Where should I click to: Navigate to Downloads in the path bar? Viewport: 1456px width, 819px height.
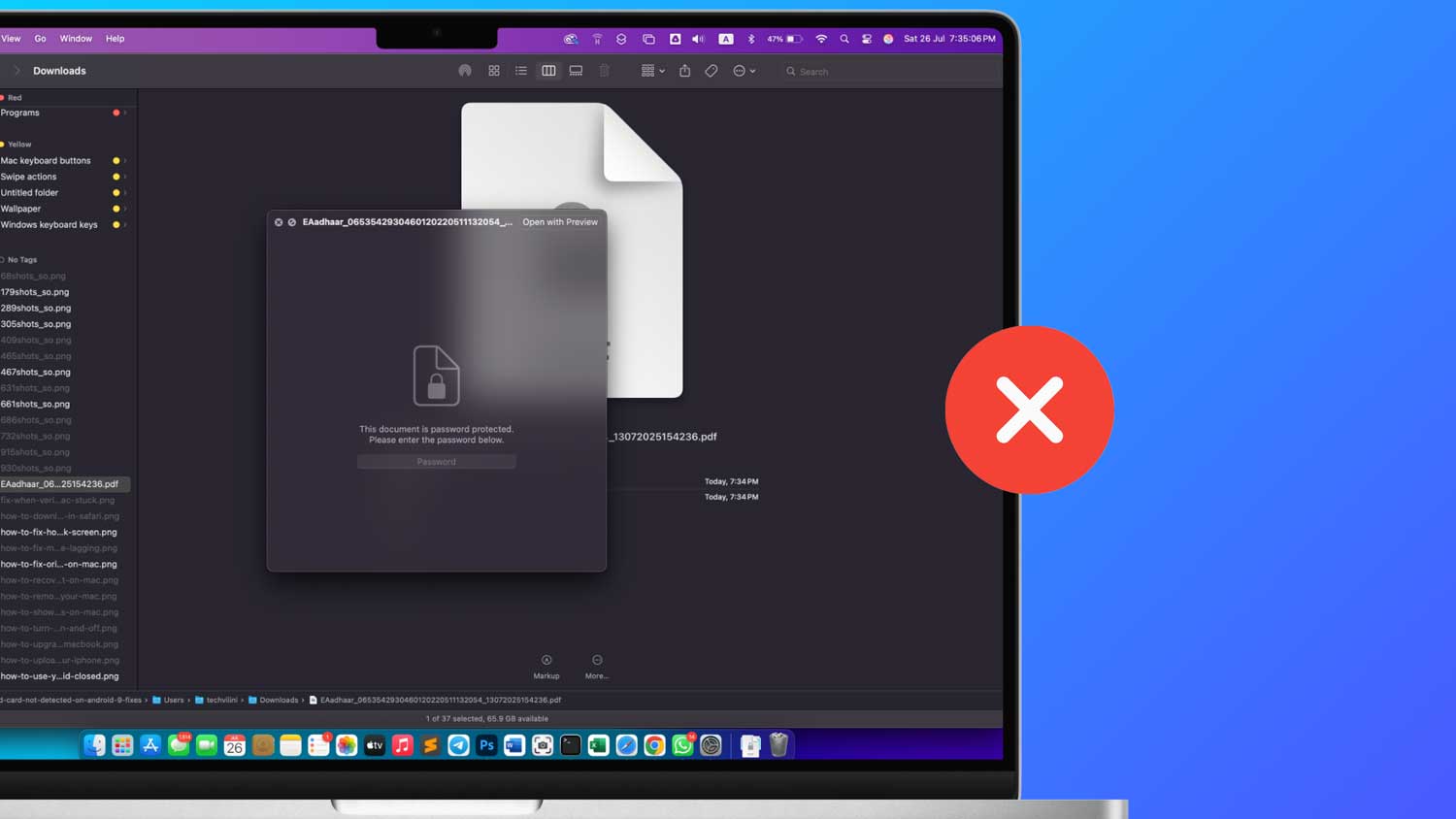(281, 700)
